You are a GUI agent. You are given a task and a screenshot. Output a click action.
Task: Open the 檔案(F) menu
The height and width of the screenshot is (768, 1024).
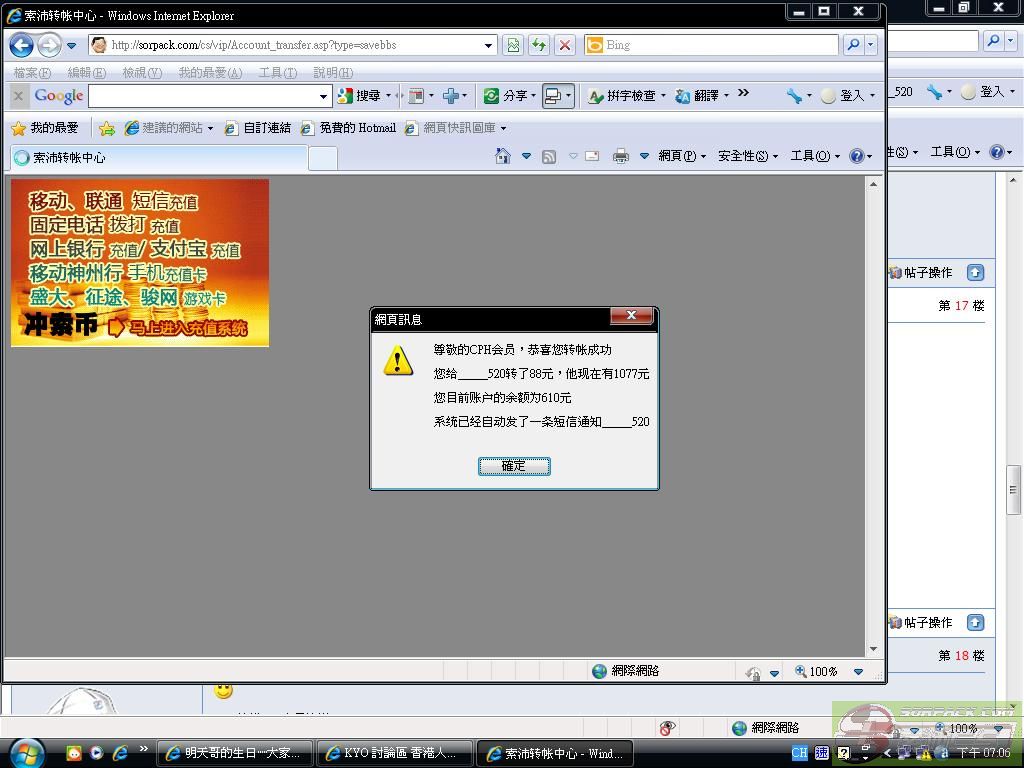pos(32,73)
